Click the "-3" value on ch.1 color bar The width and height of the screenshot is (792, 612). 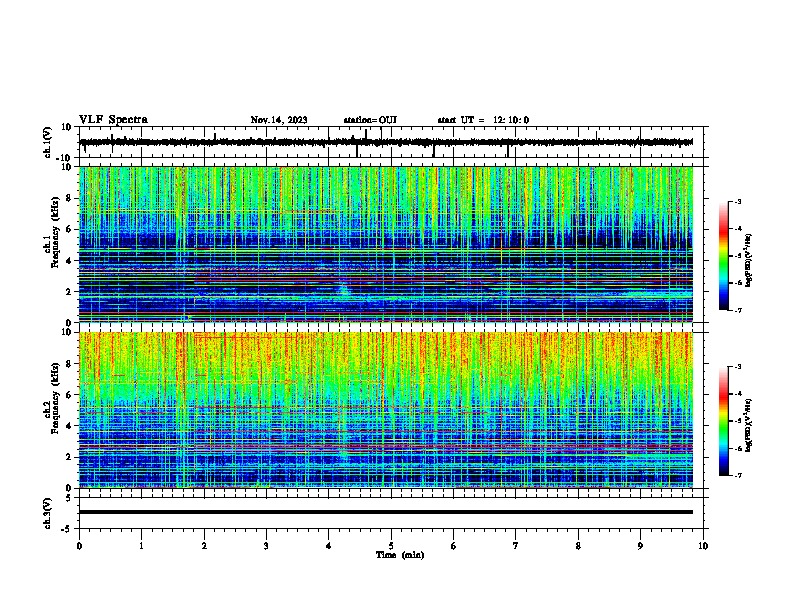pyautogui.click(x=737, y=202)
